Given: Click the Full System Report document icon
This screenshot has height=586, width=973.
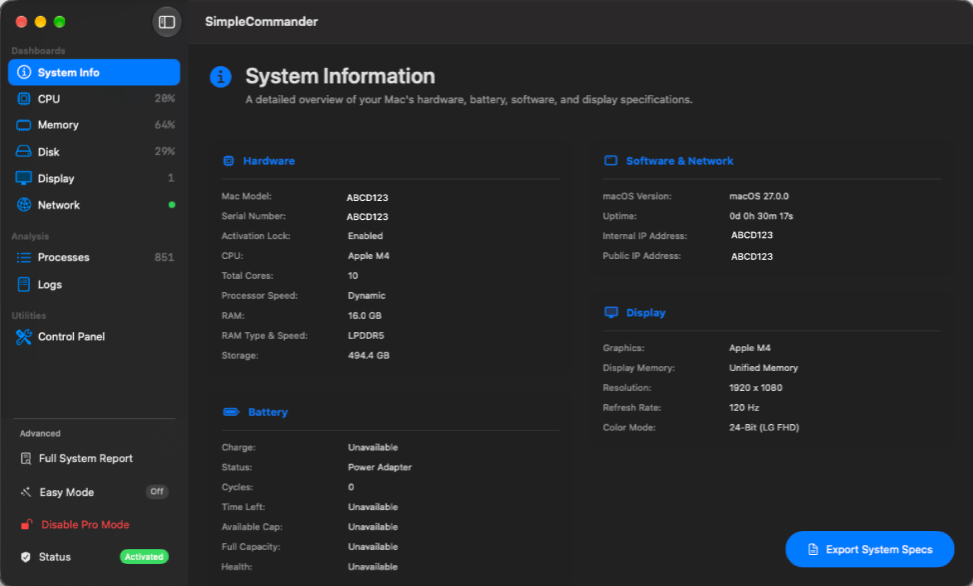Looking at the screenshot, I should 25,458.
